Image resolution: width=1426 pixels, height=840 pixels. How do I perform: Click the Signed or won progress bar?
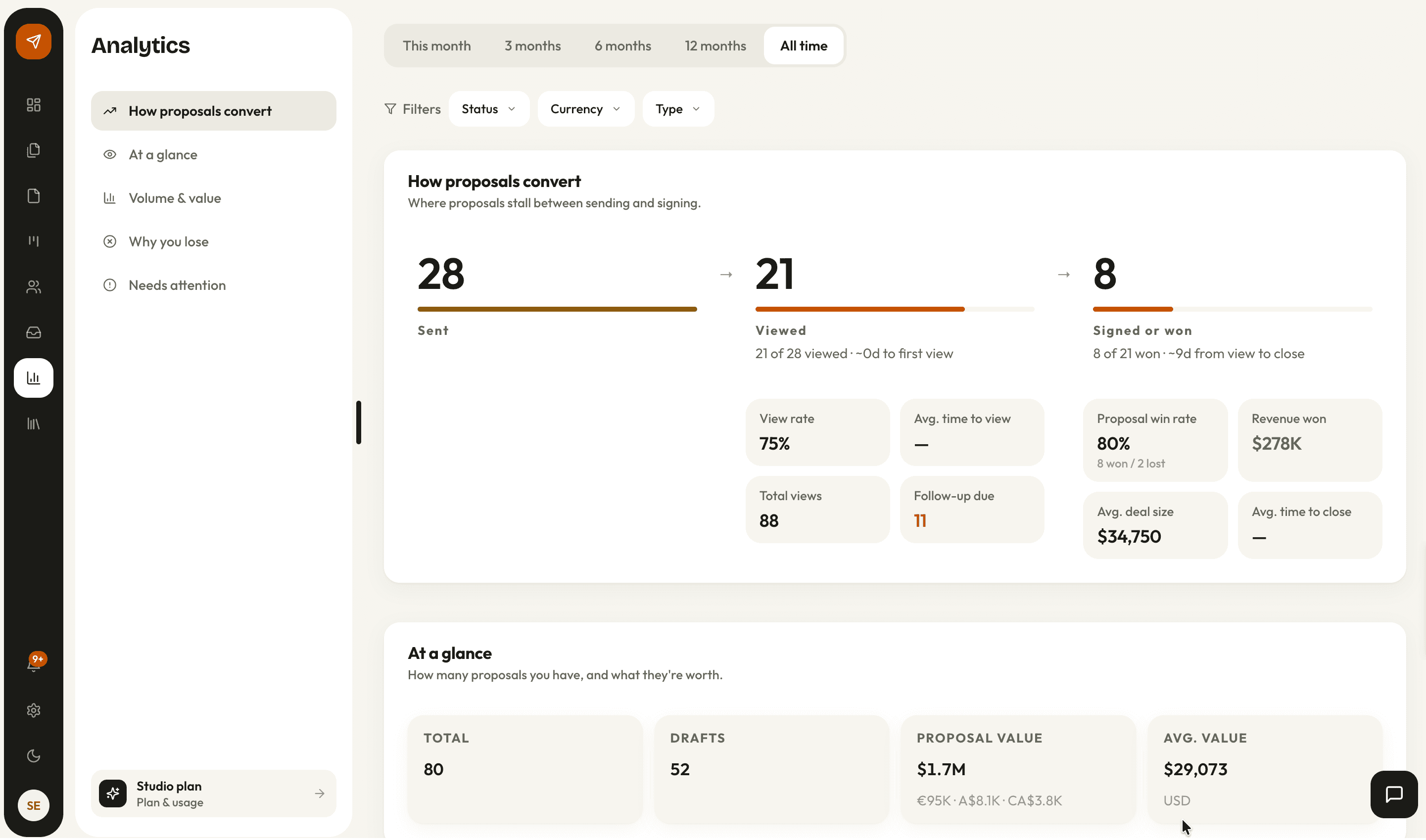point(1233,310)
